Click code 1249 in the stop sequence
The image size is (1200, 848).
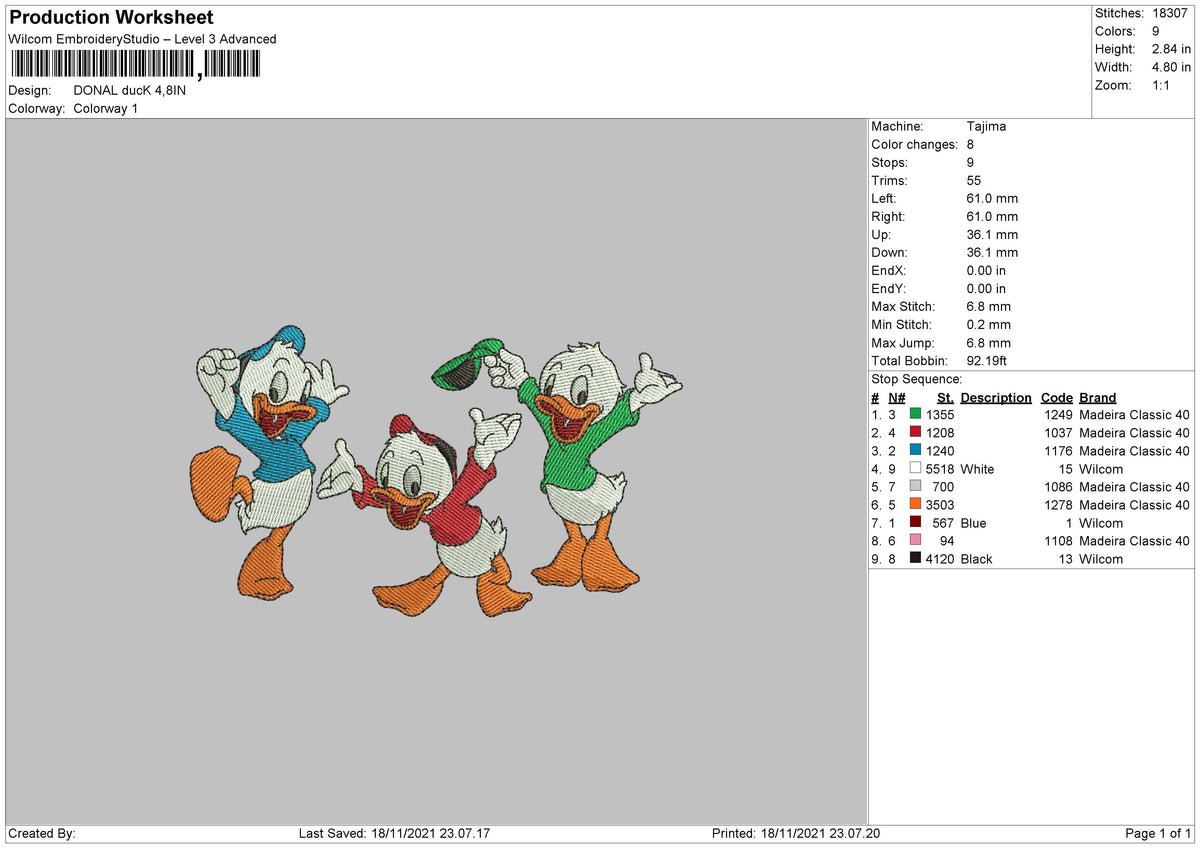pyautogui.click(x=1058, y=414)
